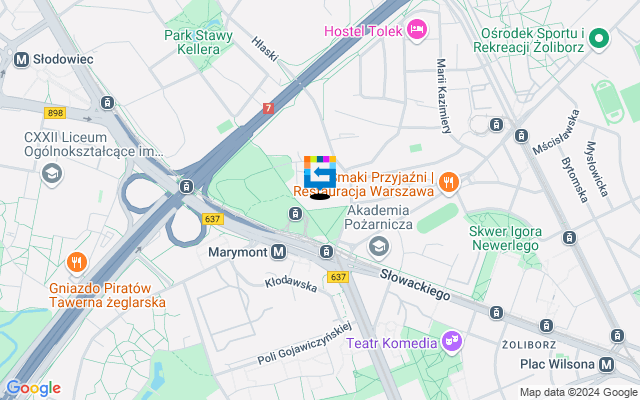Screen dimensions: 640x400
Task: Select the Akademia Pożarnicza school pin
Action: (x=378, y=247)
